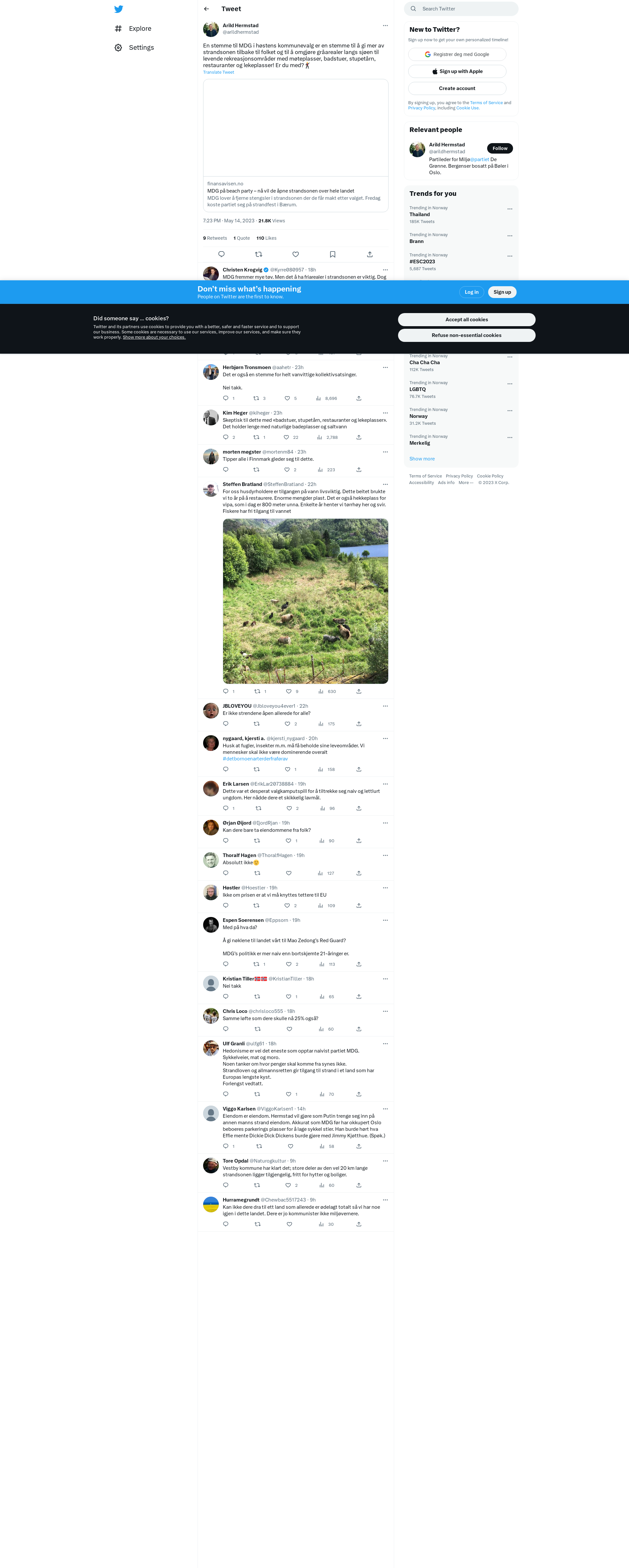Open more options for the Thailand trend

510,209
